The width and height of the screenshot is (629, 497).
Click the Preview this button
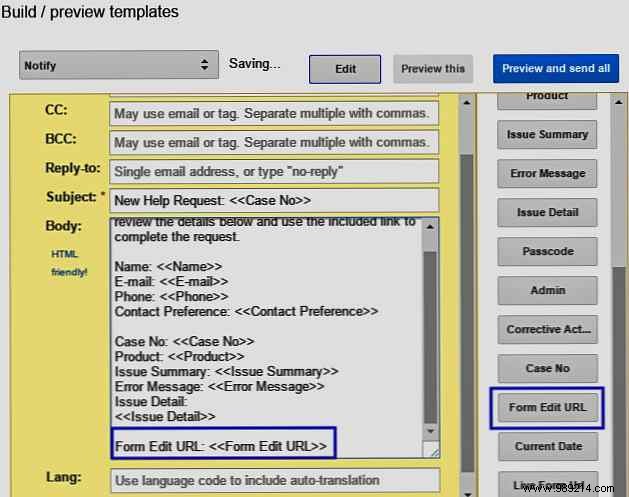433,69
